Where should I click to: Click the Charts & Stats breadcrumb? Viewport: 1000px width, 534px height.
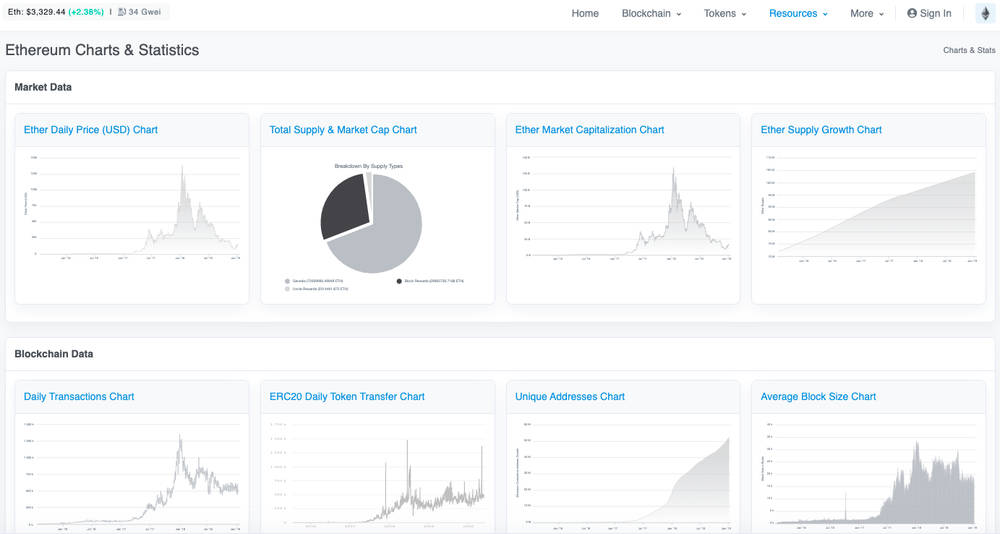(969, 50)
